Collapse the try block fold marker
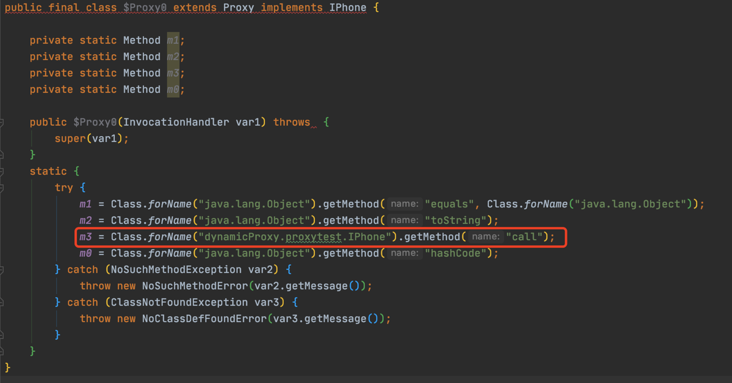Image resolution: width=732 pixels, height=383 pixels. tap(1, 188)
